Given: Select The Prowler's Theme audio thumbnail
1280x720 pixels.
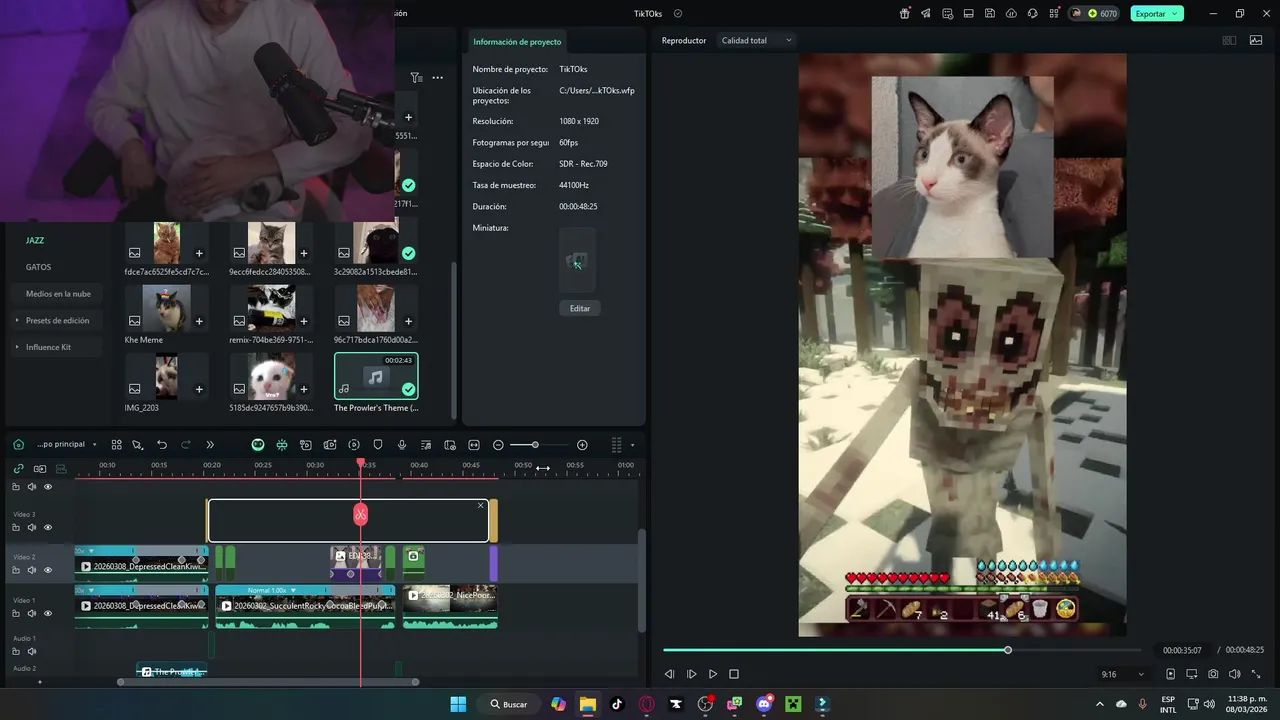Looking at the screenshot, I should [x=376, y=376].
